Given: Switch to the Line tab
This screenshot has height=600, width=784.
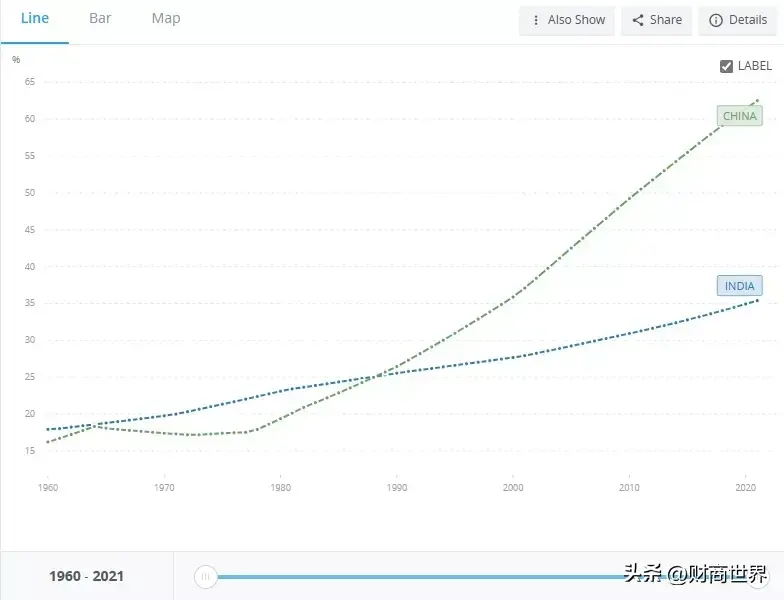Looking at the screenshot, I should click(35, 19).
